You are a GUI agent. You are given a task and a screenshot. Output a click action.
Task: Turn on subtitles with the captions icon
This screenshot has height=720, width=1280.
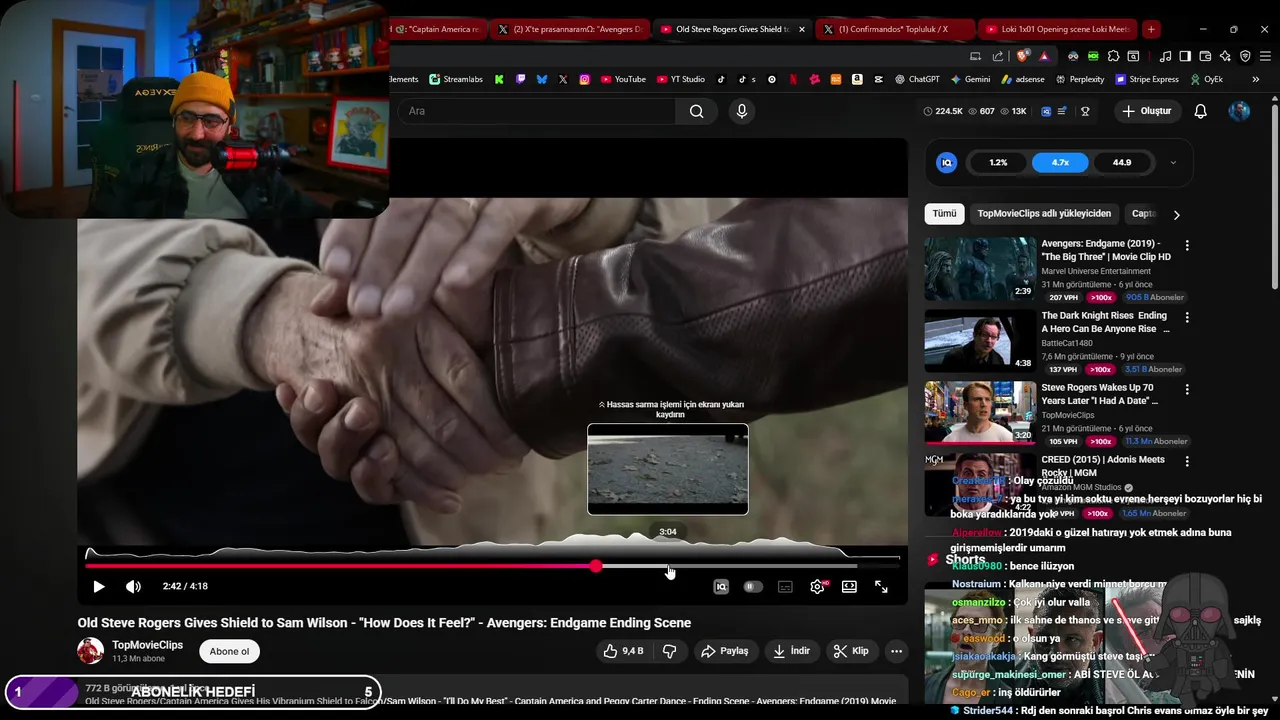coord(785,587)
